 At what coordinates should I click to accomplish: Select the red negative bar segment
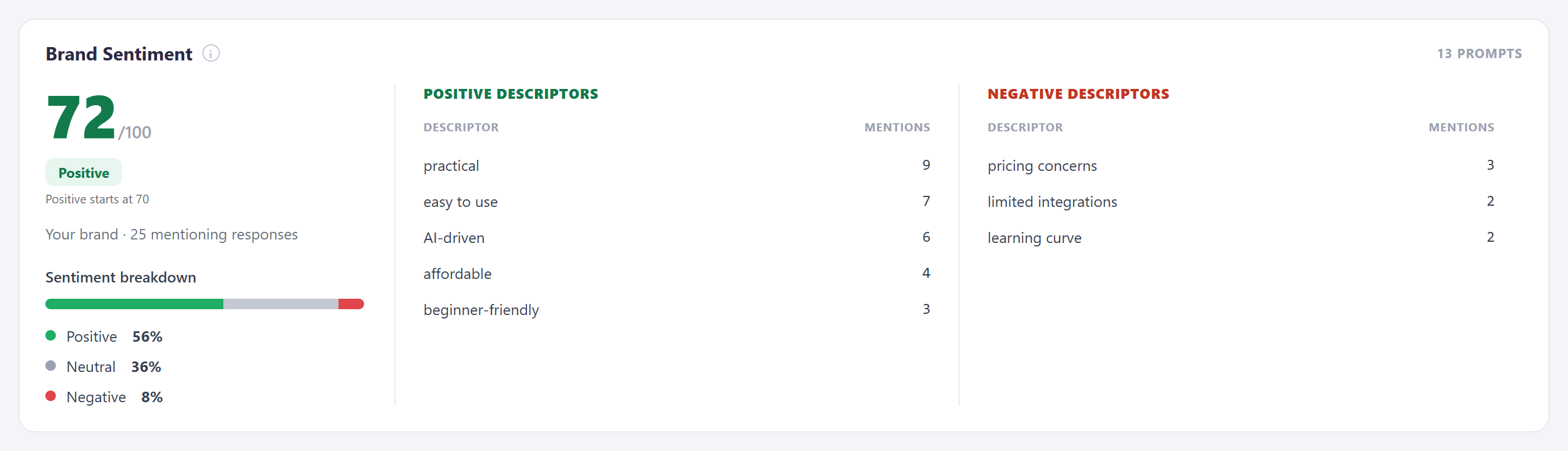click(x=351, y=305)
